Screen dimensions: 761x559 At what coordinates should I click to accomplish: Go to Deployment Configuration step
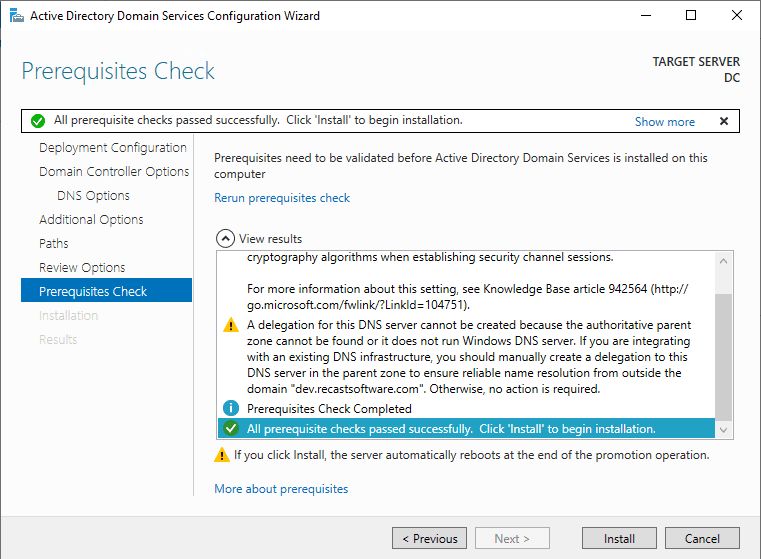(113, 148)
